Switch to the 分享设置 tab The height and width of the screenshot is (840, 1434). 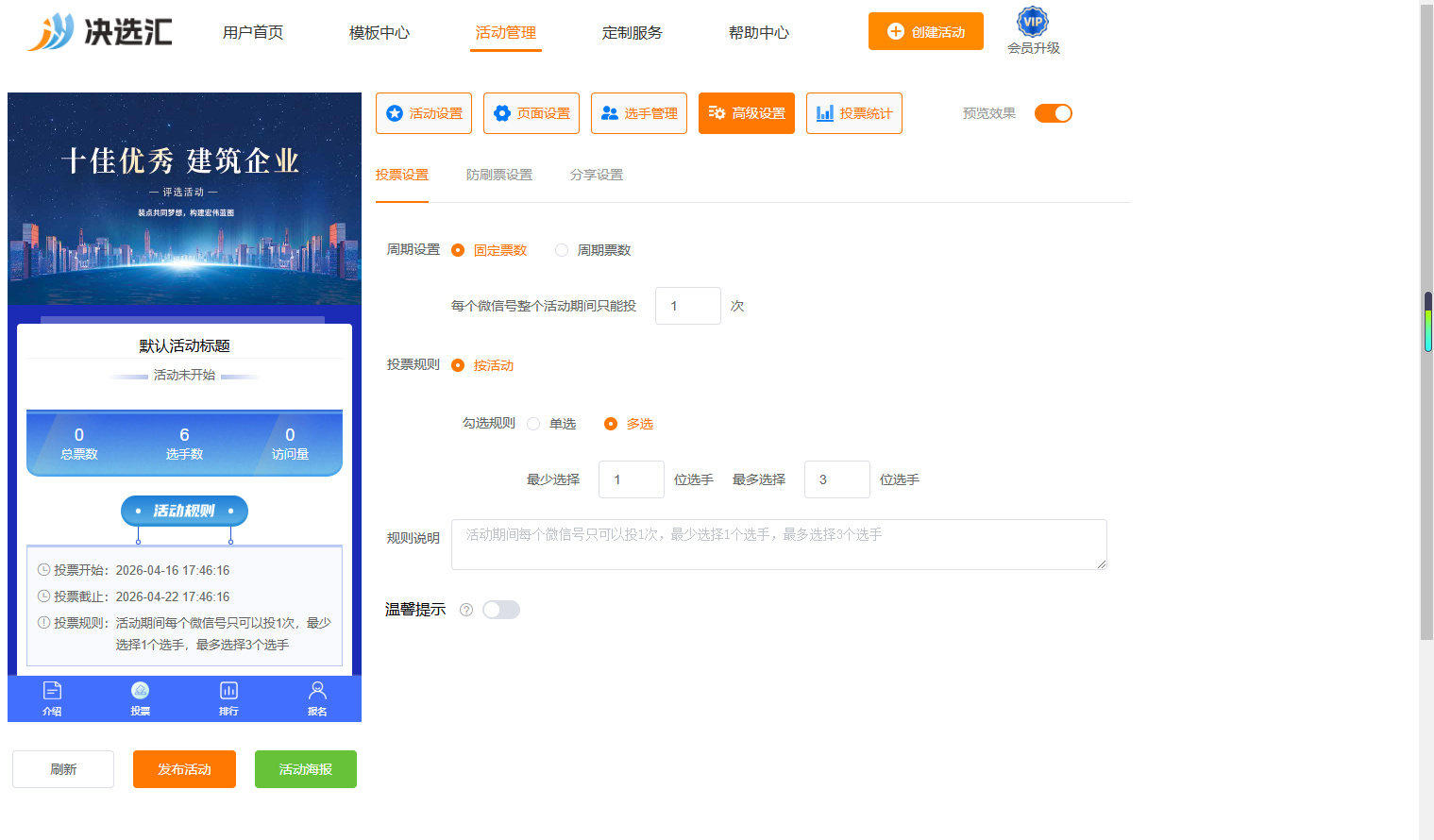(597, 175)
